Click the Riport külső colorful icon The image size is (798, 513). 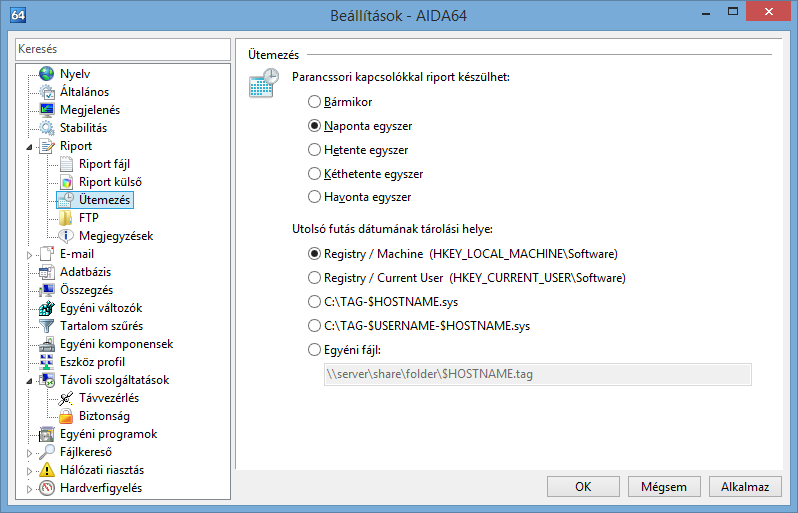pyautogui.click(x=66, y=182)
